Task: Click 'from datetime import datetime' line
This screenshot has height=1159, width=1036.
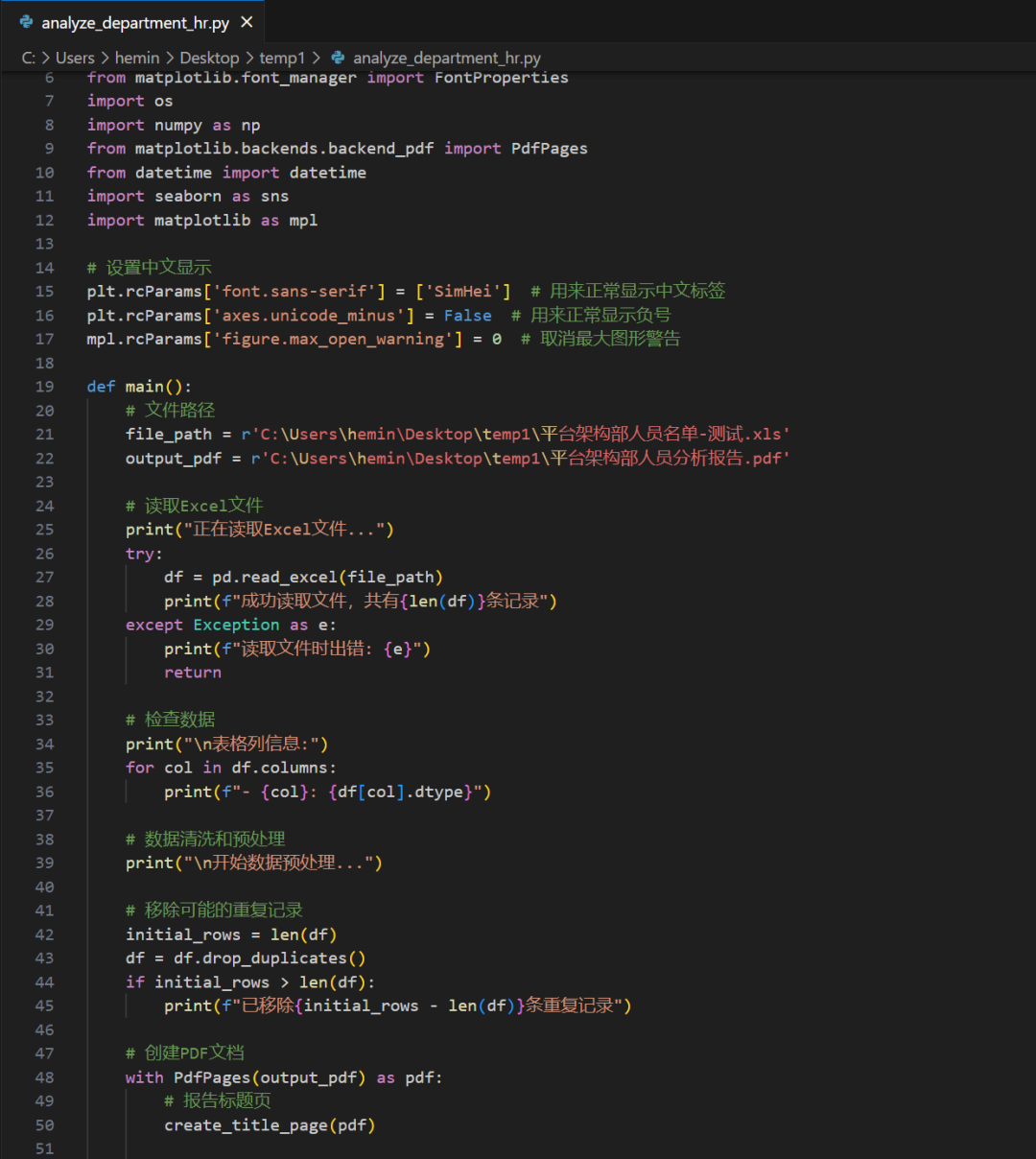Action: click(x=226, y=173)
